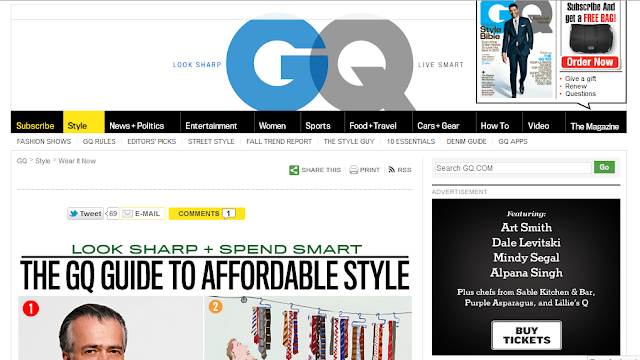Image resolution: width=640 pixels, height=360 pixels.
Task: Click the RSS text link
Action: coord(404,170)
